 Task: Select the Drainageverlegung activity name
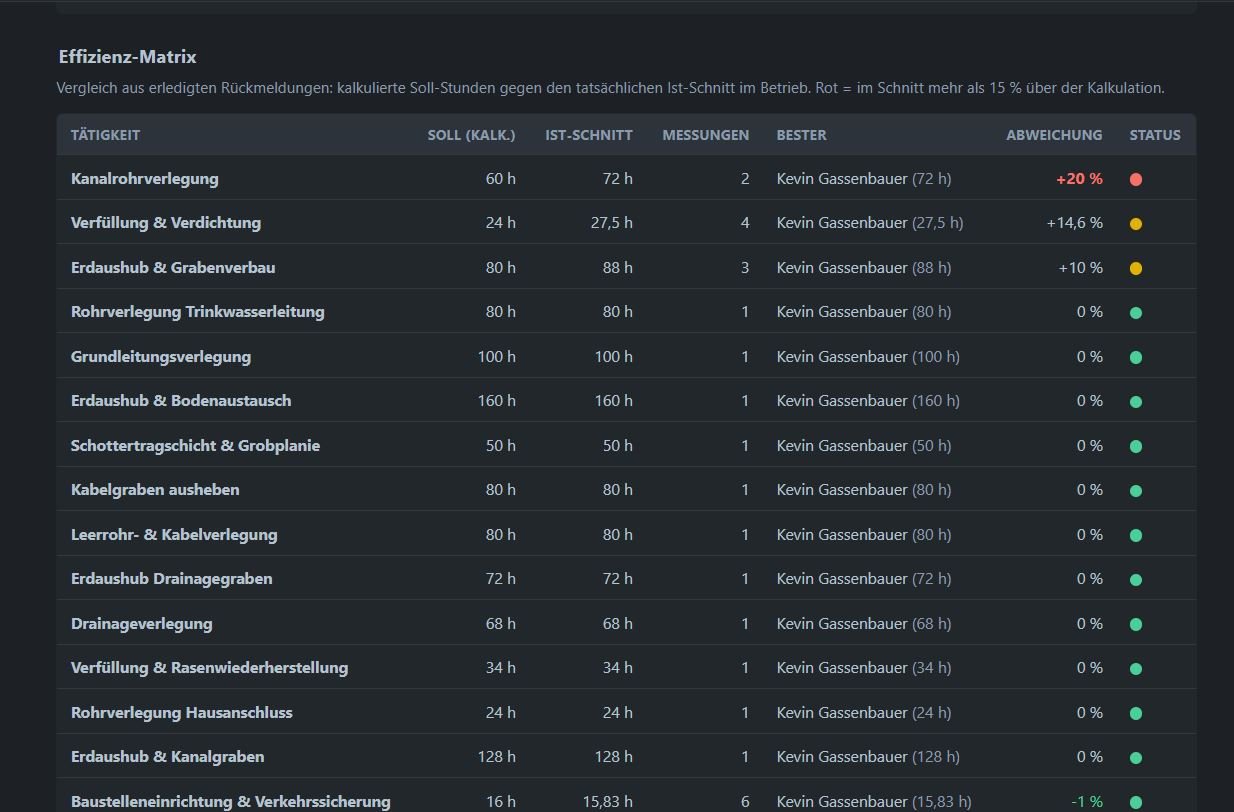pos(142,624)
